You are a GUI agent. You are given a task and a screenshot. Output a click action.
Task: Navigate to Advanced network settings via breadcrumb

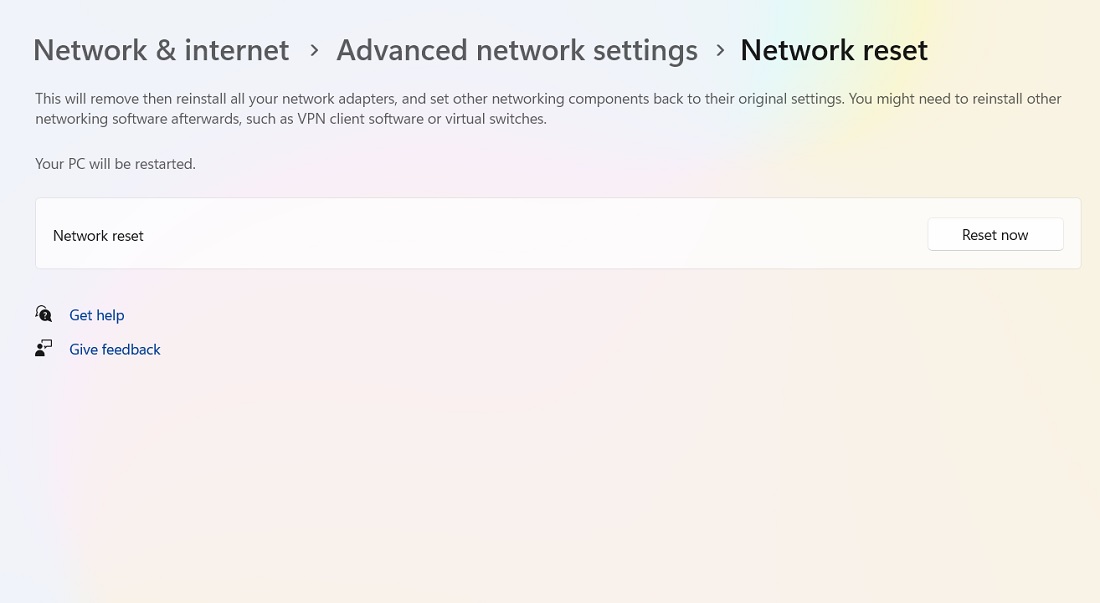516,50
